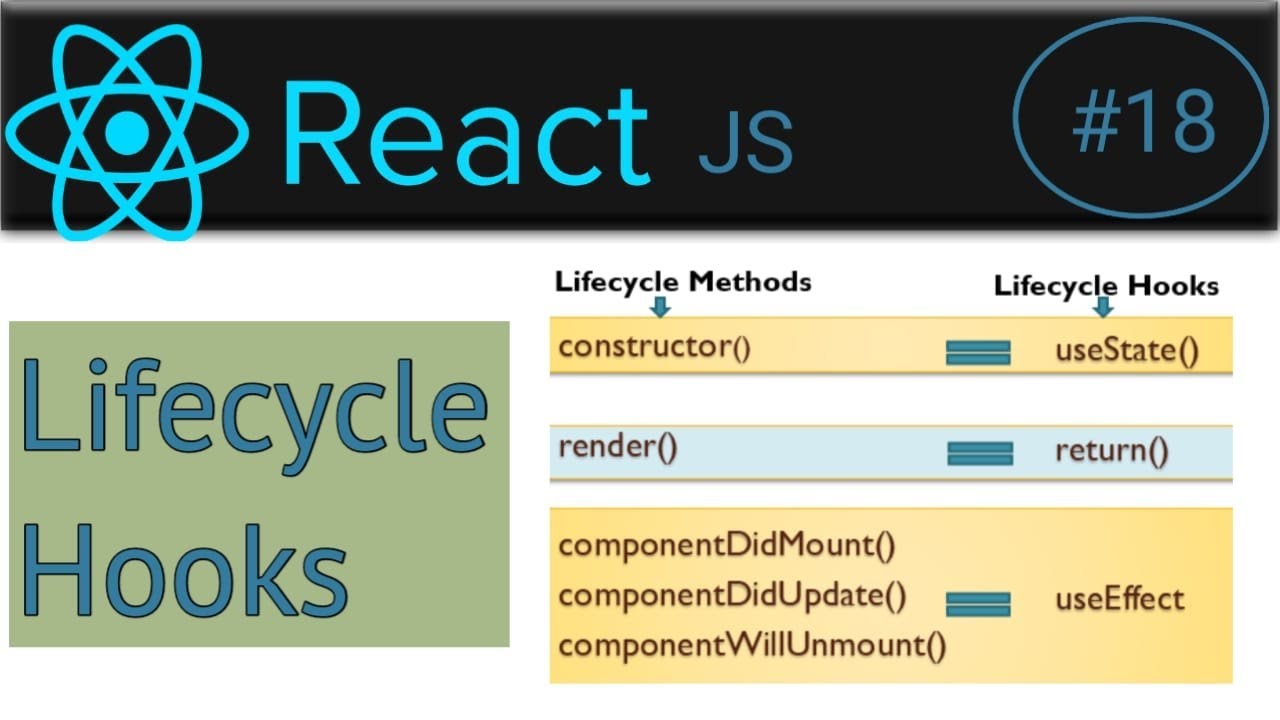The width and height of the screenshot is (1280, 720).
Task: Click the 'Lifecycle Hooks' column heading
Action: tap(1106, 286)
